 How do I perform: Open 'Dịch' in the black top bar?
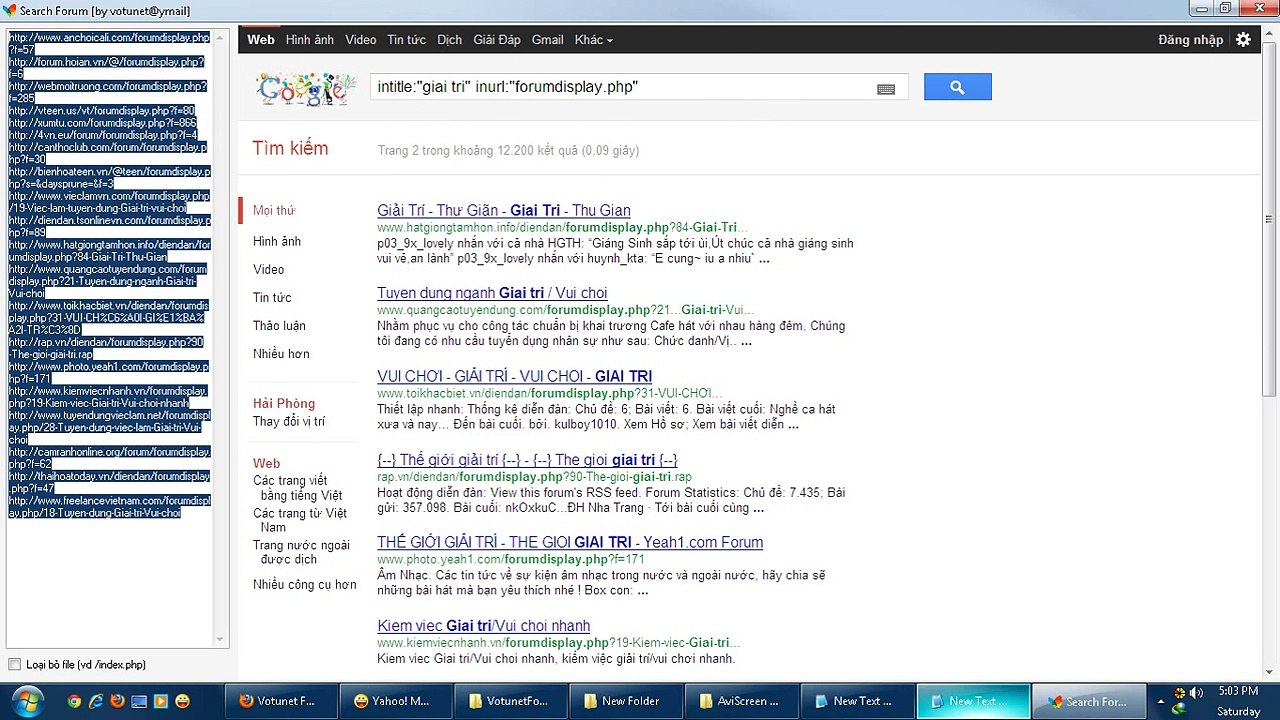point(450,40)
